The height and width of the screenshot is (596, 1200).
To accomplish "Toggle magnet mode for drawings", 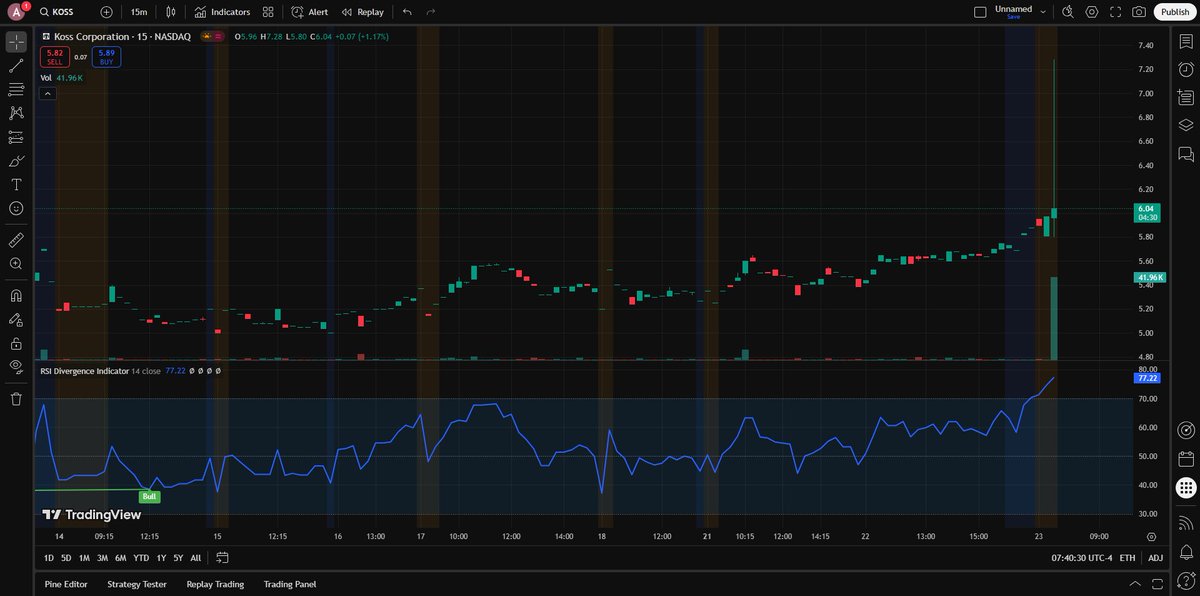I will 16,296.
